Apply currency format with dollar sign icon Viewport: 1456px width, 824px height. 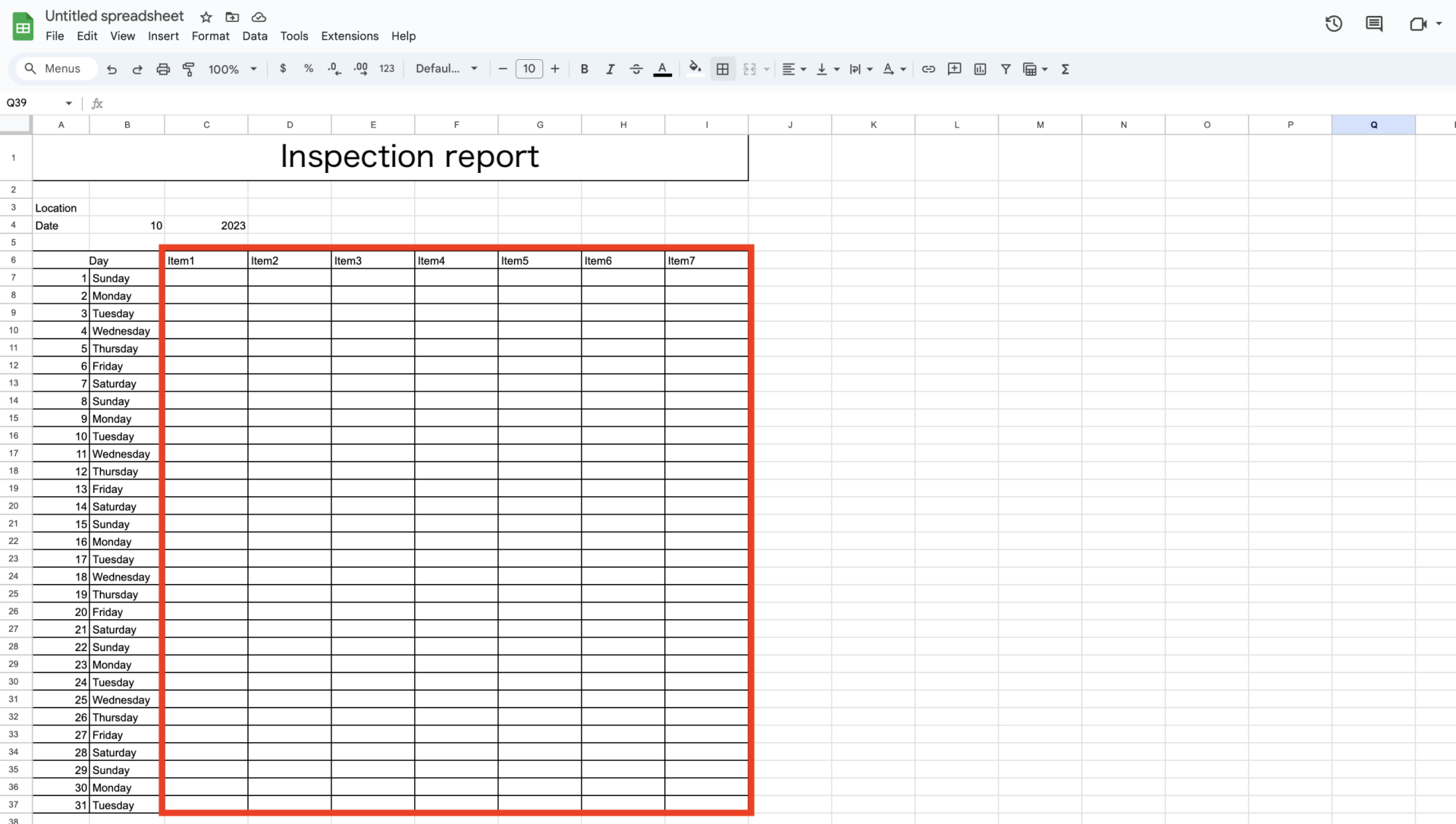pyautogui.click(x=284, y=68)
